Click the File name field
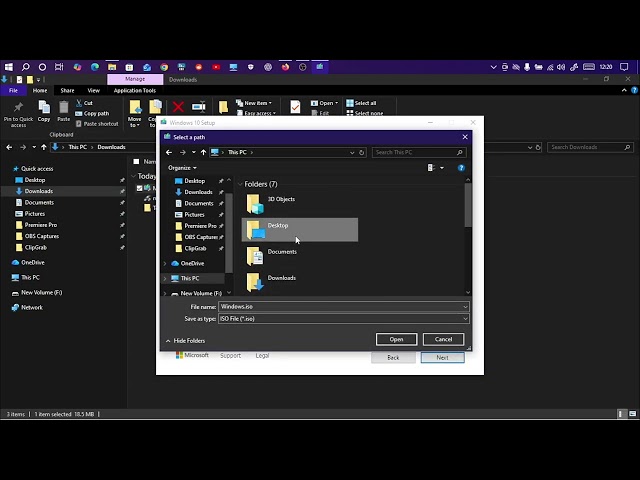This screenshot has height=480, width=640. click(x=344, y=307)
